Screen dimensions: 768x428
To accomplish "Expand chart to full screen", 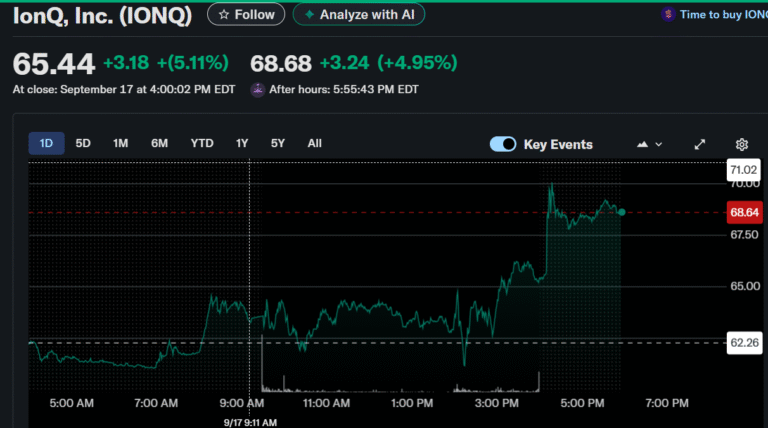I will click(700, 144).
